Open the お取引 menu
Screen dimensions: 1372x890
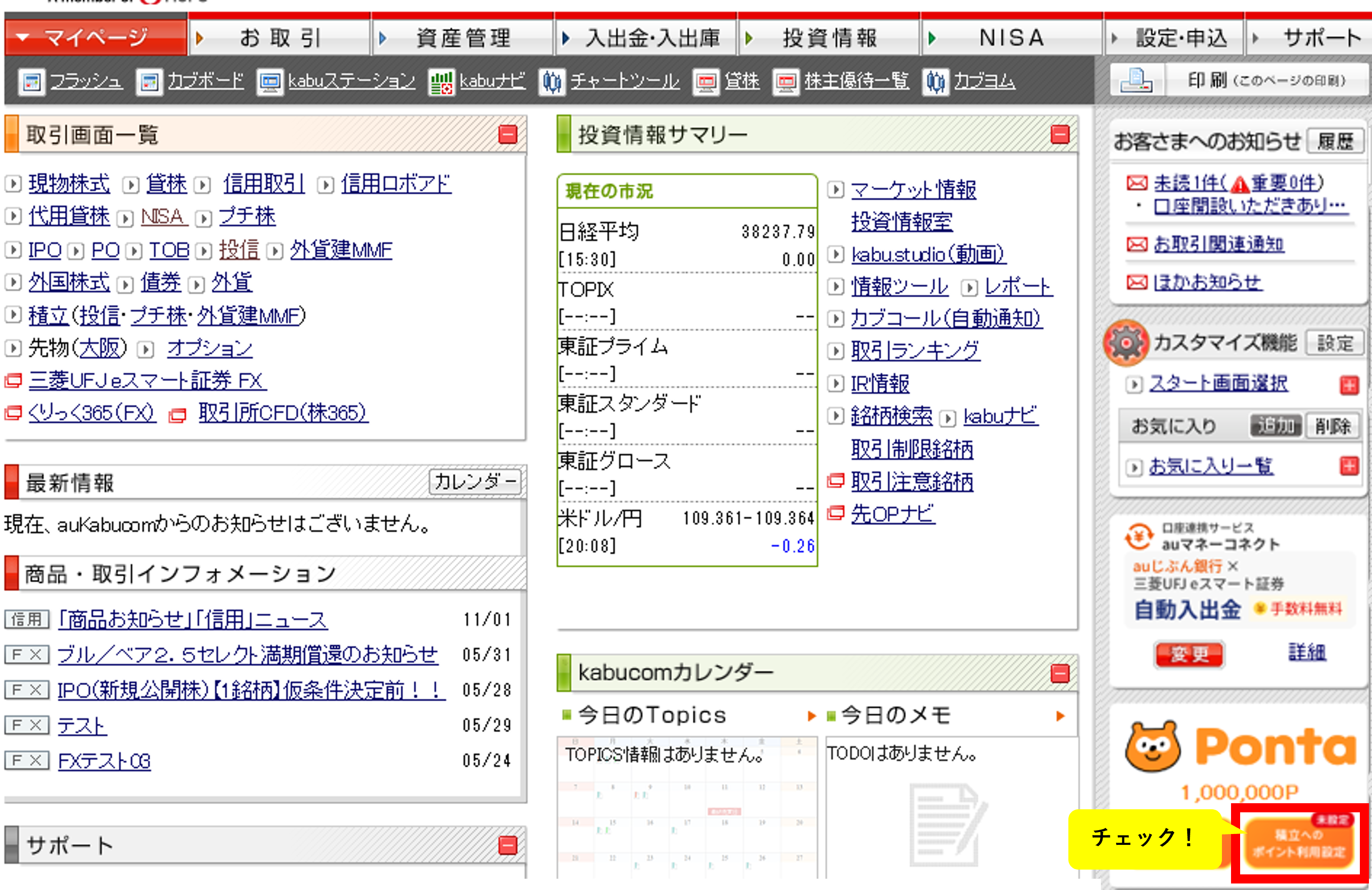(x=280, y=37)
